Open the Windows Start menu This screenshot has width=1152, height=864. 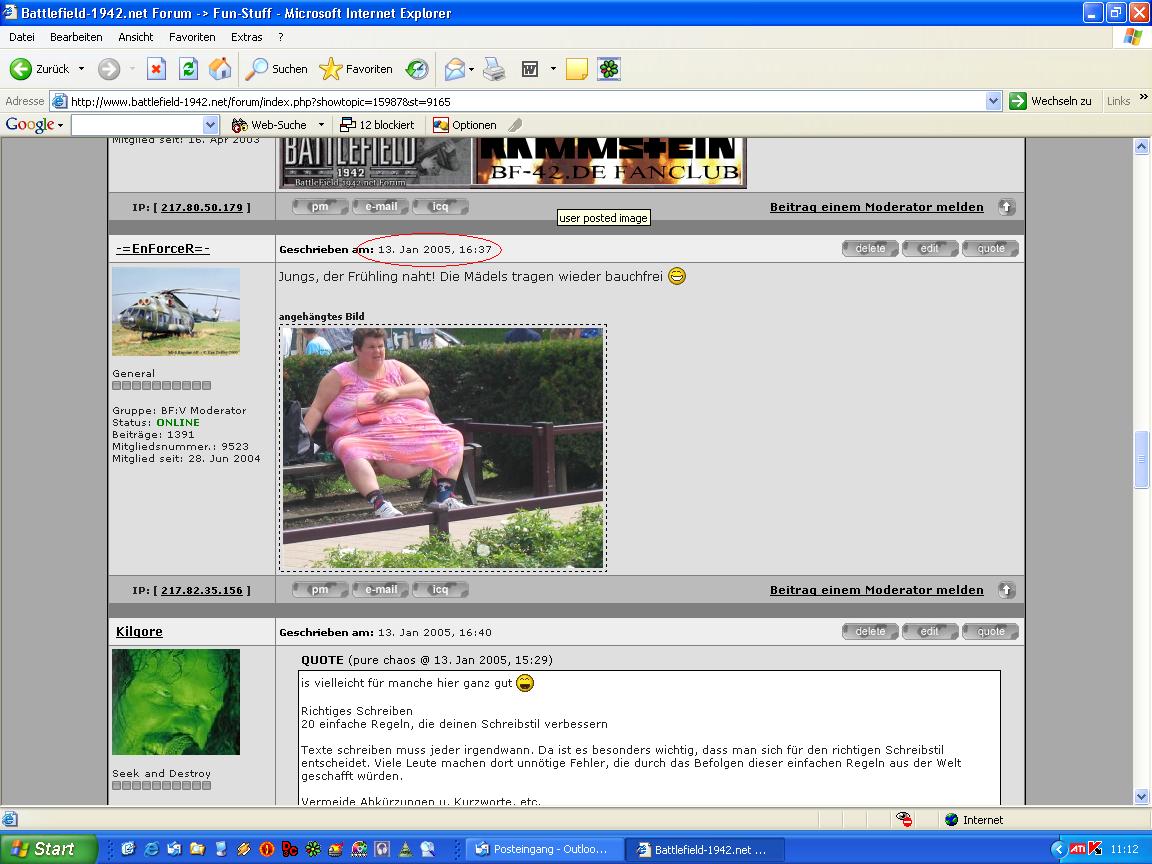tap(48, 849)
